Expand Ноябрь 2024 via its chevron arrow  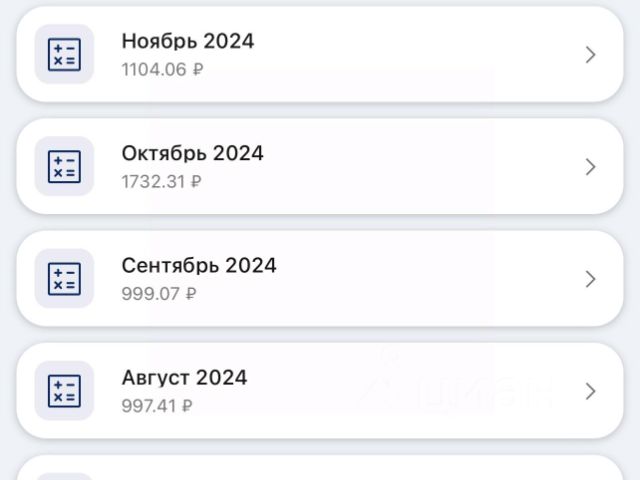coord(590,55)
